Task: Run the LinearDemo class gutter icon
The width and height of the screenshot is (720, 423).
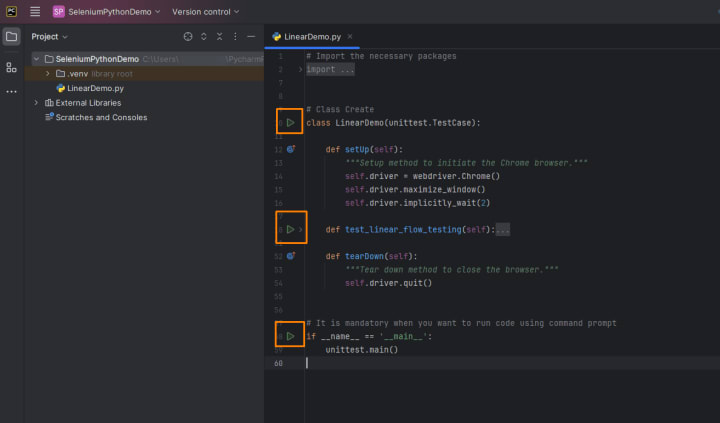Action: click(290, 123)
